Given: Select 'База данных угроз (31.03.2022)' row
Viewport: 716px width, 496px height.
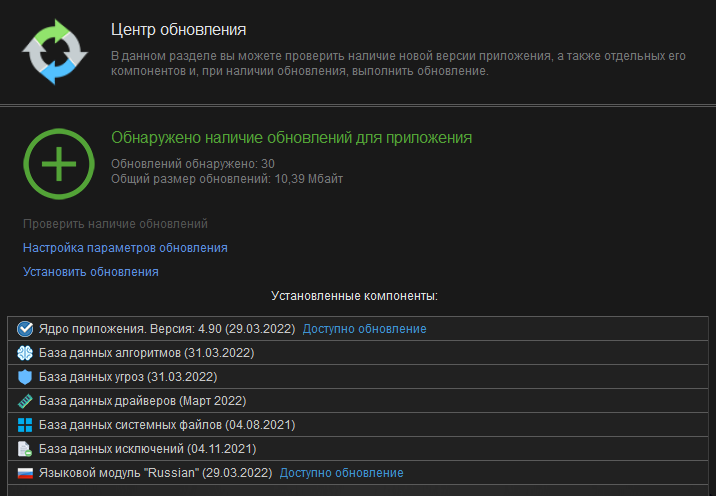Looking at the screenshot, I should pyautogui.click(x=358, y=377).
